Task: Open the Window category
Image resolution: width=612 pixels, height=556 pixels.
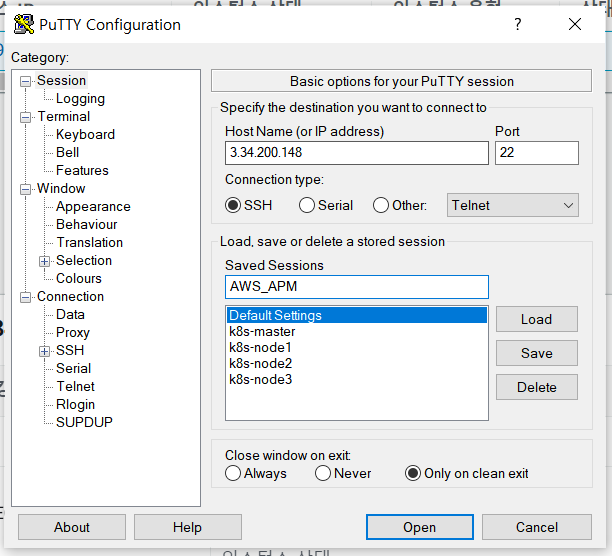Action: pyautogui.click(x=61, y=188)
